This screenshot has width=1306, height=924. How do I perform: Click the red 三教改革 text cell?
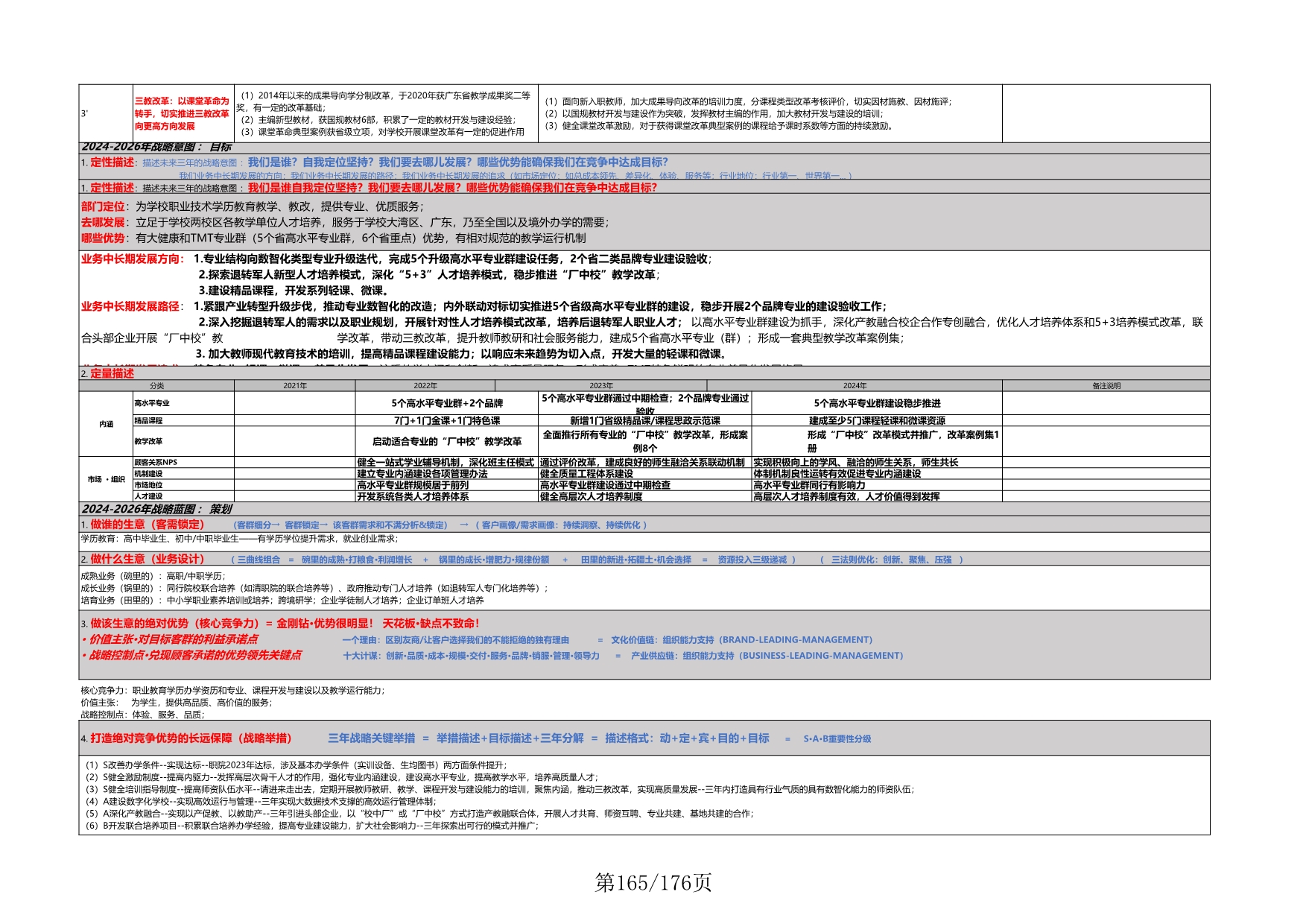click(182, 113)
